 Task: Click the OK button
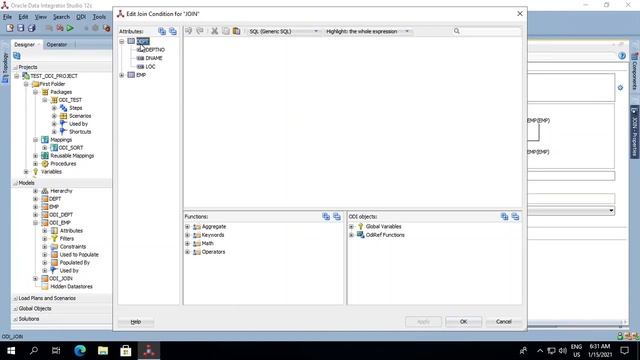tap(463, 322)
